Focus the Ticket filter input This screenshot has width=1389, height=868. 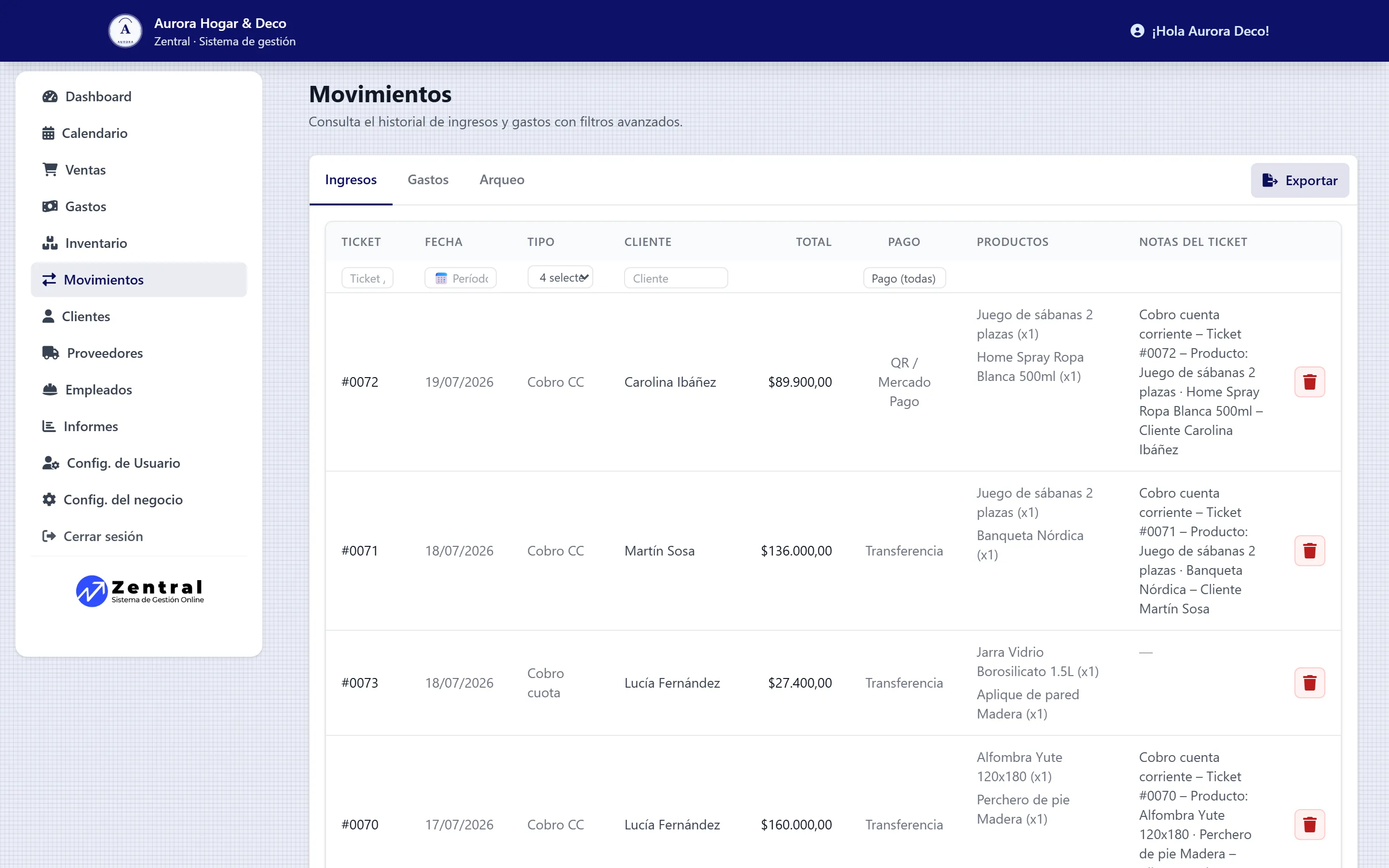click(x=368, y=278)
